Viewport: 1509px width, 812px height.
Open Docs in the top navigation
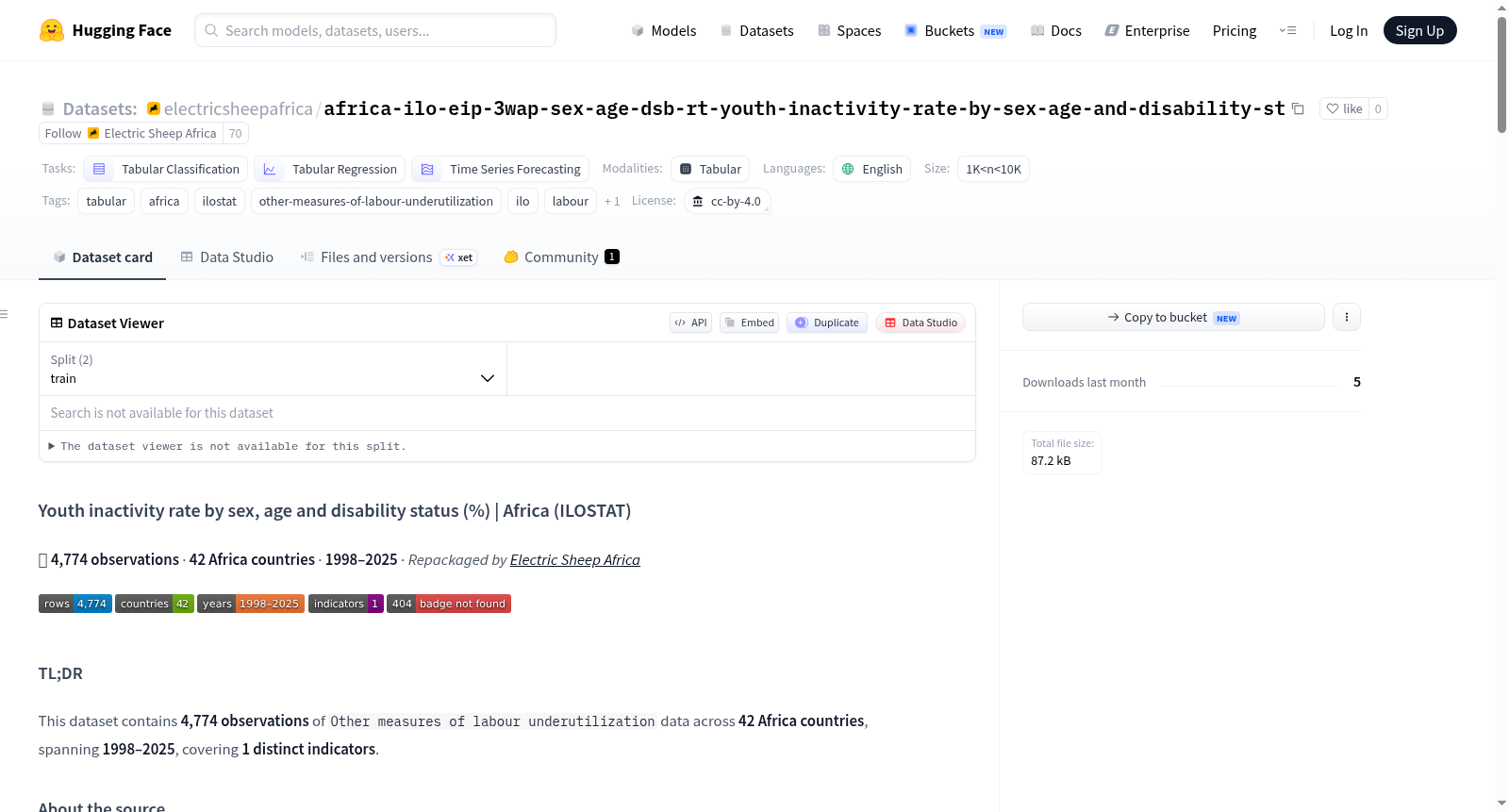(x=1055, y=30)
